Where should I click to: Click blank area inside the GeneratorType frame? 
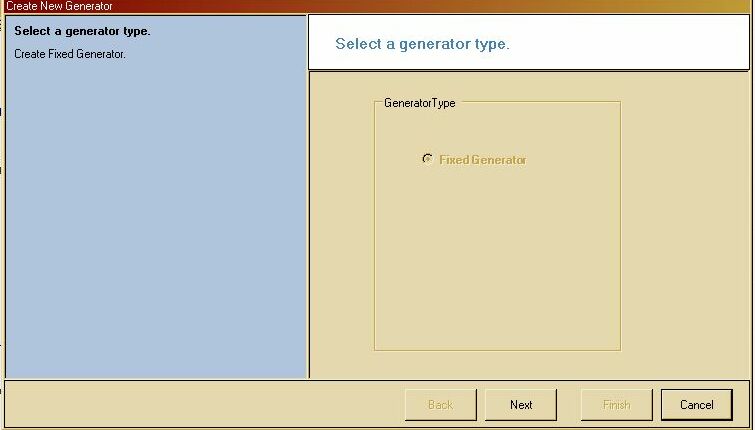pyautogui.click(x=497, y=260)
